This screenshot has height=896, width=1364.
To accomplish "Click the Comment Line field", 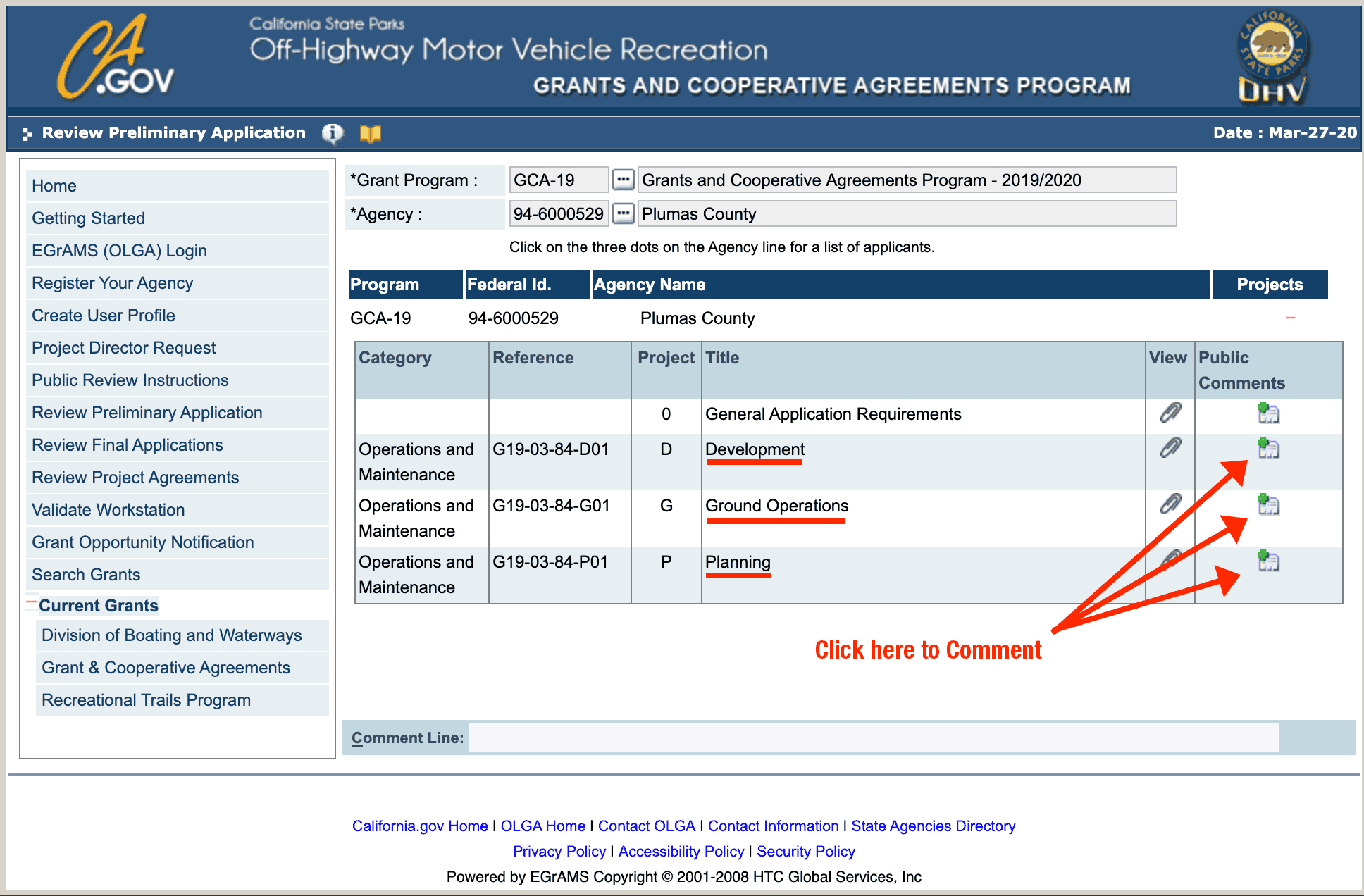I will (874, 738).
